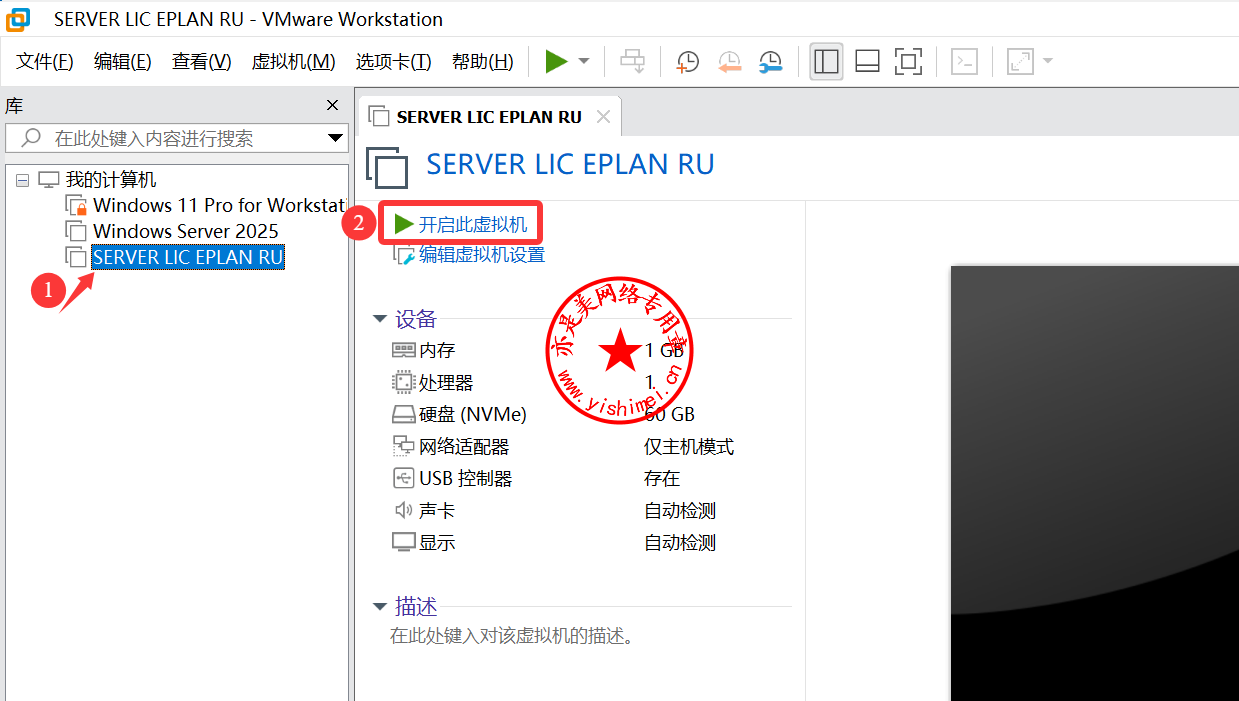1239x701 pixels.
Task: Open the 虚拟机 menu
Action: click(x=293, y=62)
